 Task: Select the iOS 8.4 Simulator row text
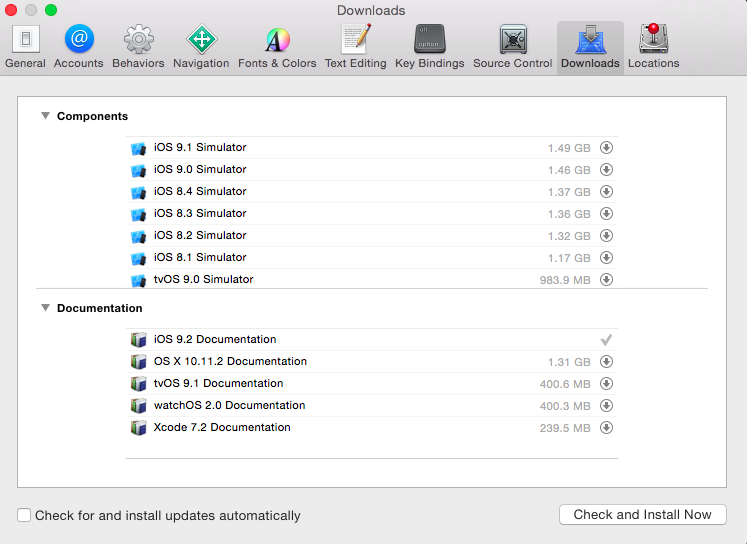(200, 191)
